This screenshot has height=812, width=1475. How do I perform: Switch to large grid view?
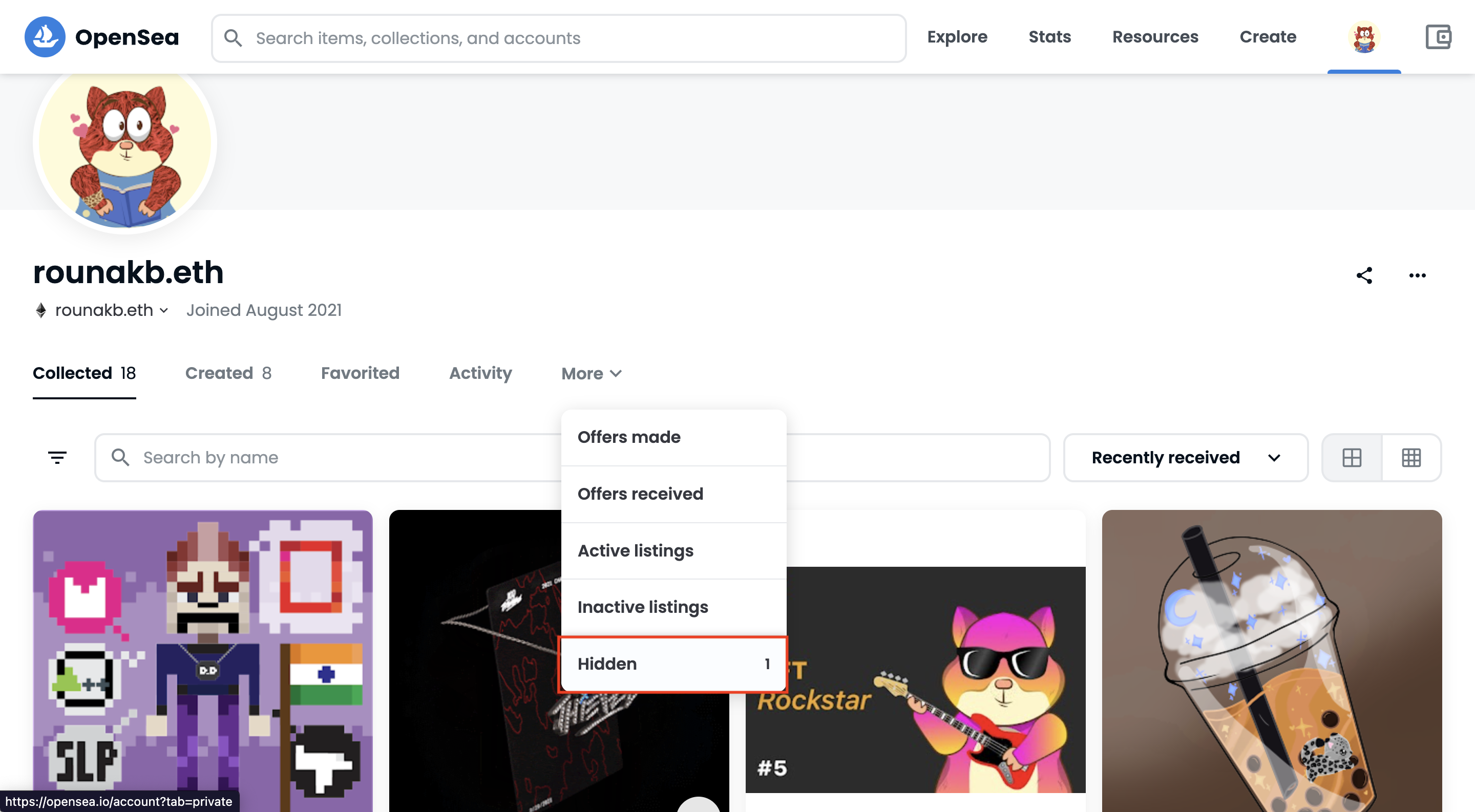pyautogui.click(x=1352, y=457)
